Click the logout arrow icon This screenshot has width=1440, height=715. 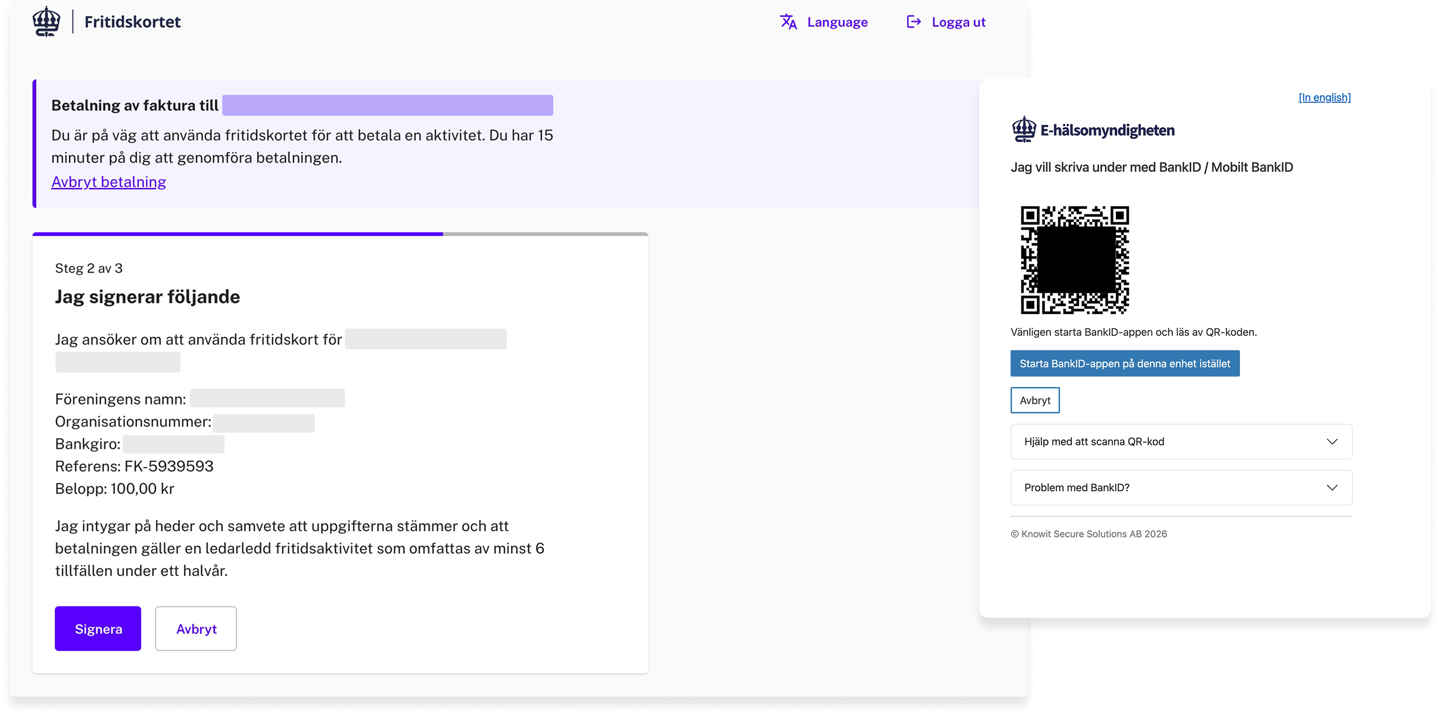tap(913, 22)
